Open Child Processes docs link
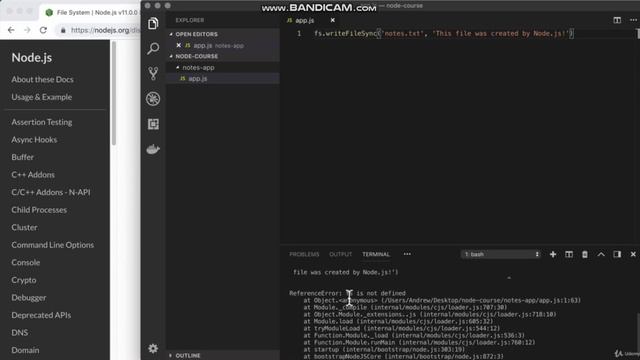640x360 pixels. tap(39, 210)
